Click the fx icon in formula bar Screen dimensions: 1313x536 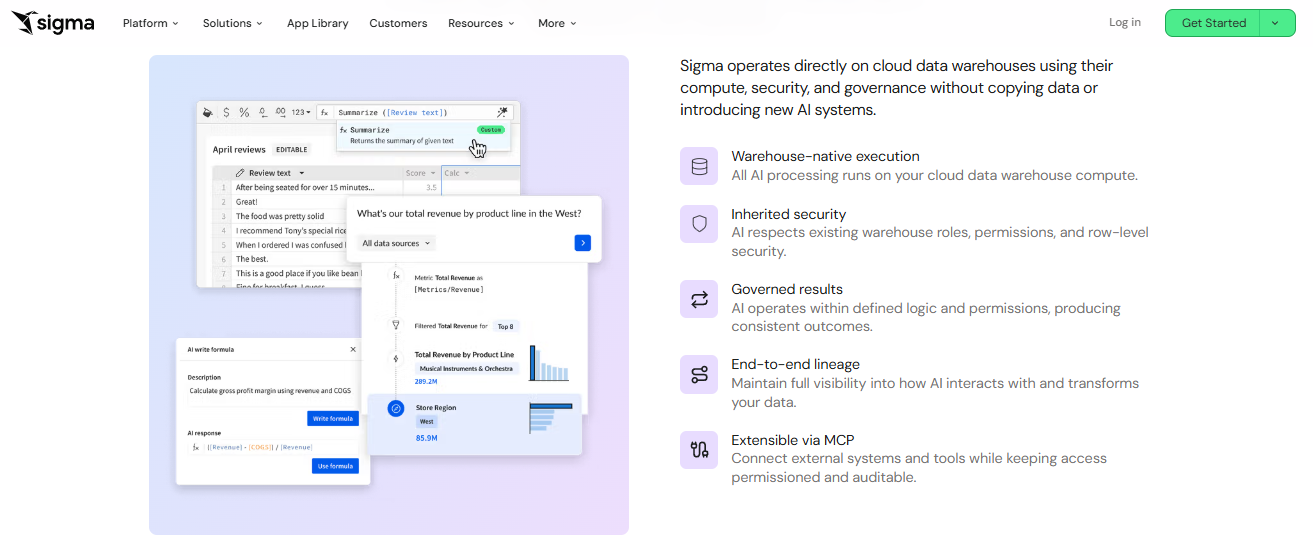pyautogui.click(x=325, y=113)
